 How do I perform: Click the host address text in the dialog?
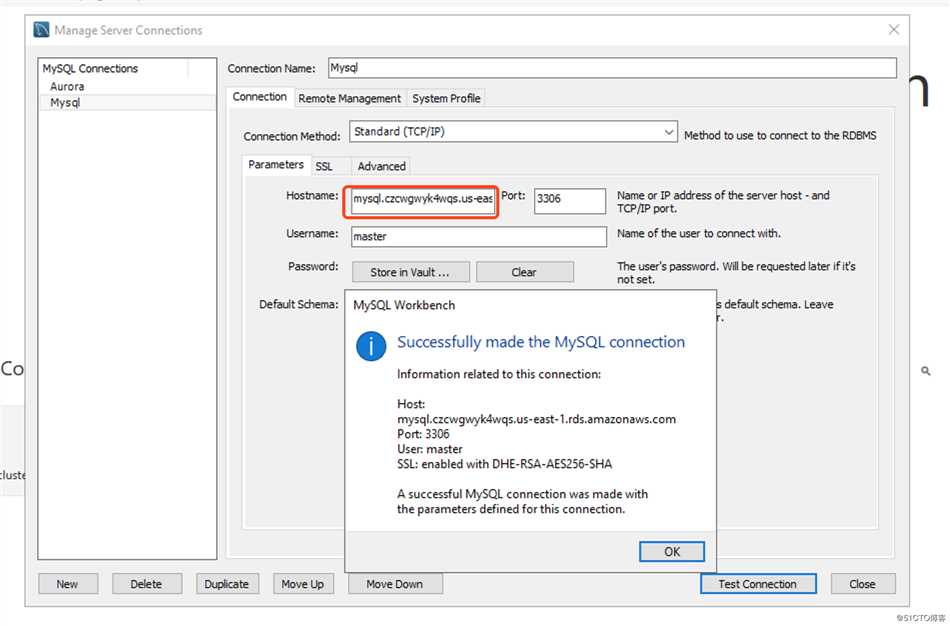pos(536,419)
